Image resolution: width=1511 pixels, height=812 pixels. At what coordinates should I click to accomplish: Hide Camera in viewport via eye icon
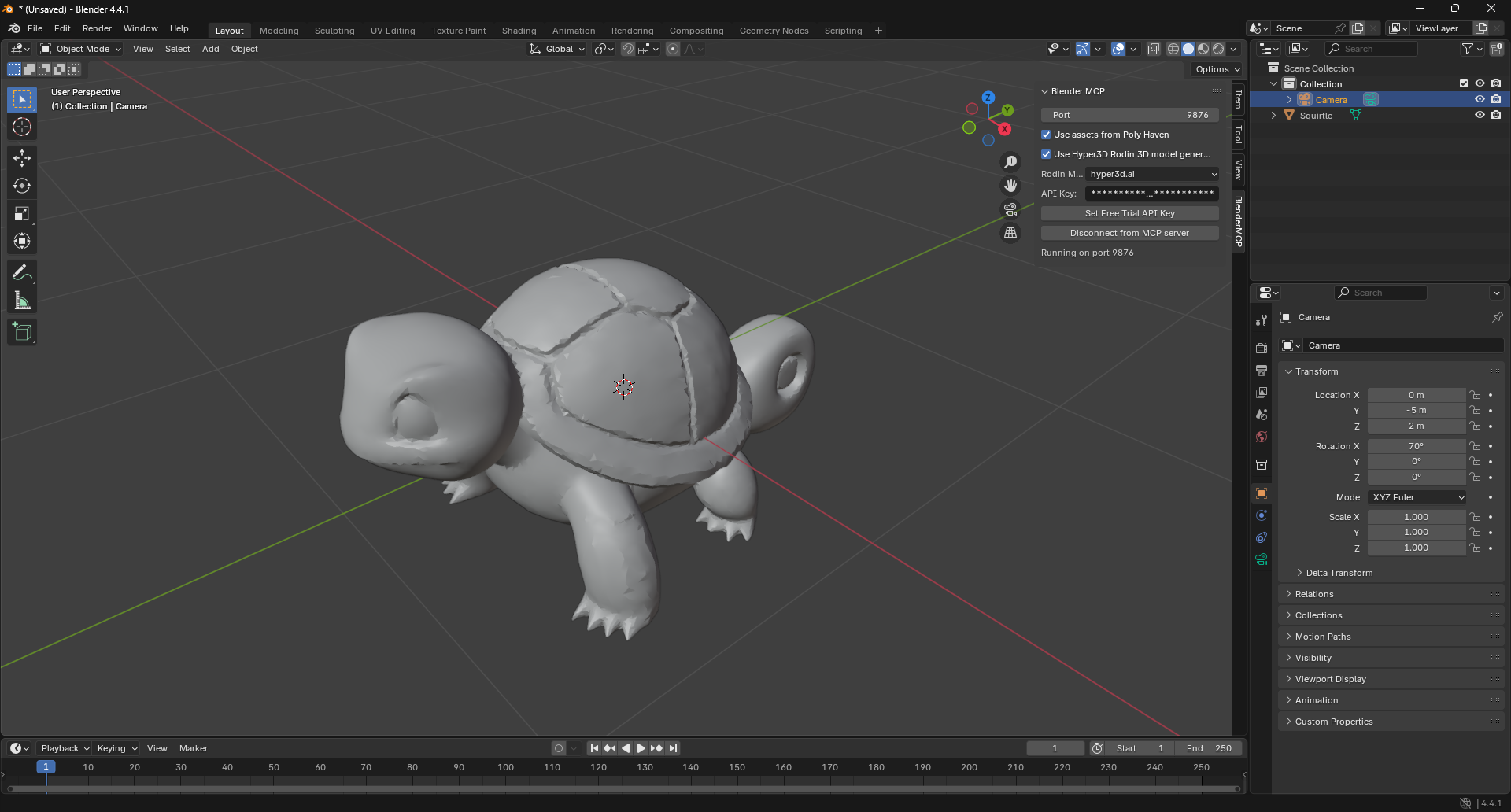[x=1480, y=99]
